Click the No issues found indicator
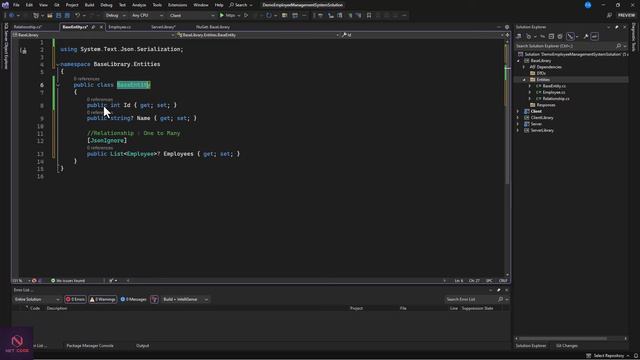This screenshot has height=360, width=640. 68,281
